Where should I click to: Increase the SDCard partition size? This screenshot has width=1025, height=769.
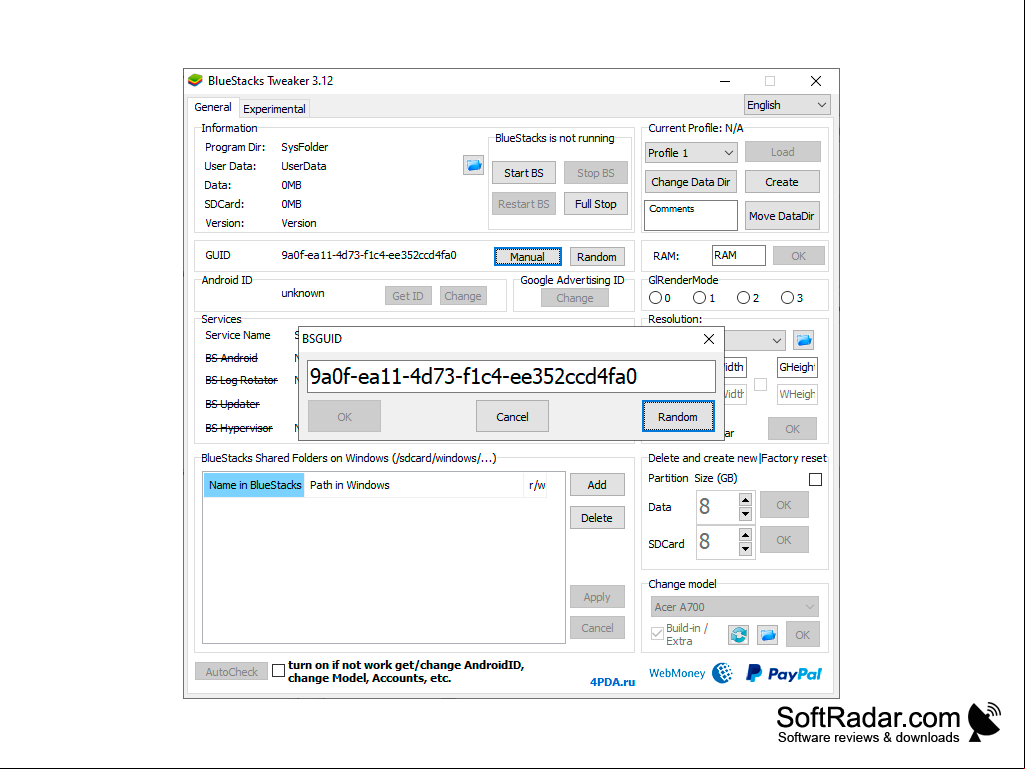[x=745, y=535]
